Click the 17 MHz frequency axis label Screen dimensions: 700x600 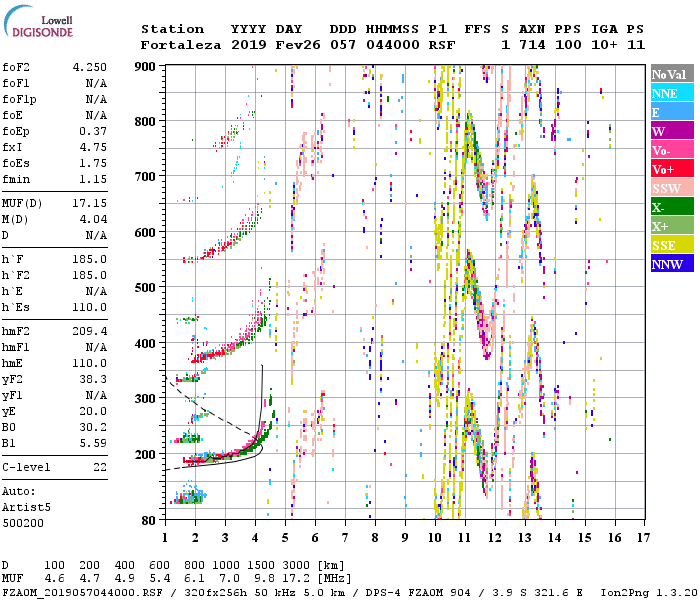point(643,538)
